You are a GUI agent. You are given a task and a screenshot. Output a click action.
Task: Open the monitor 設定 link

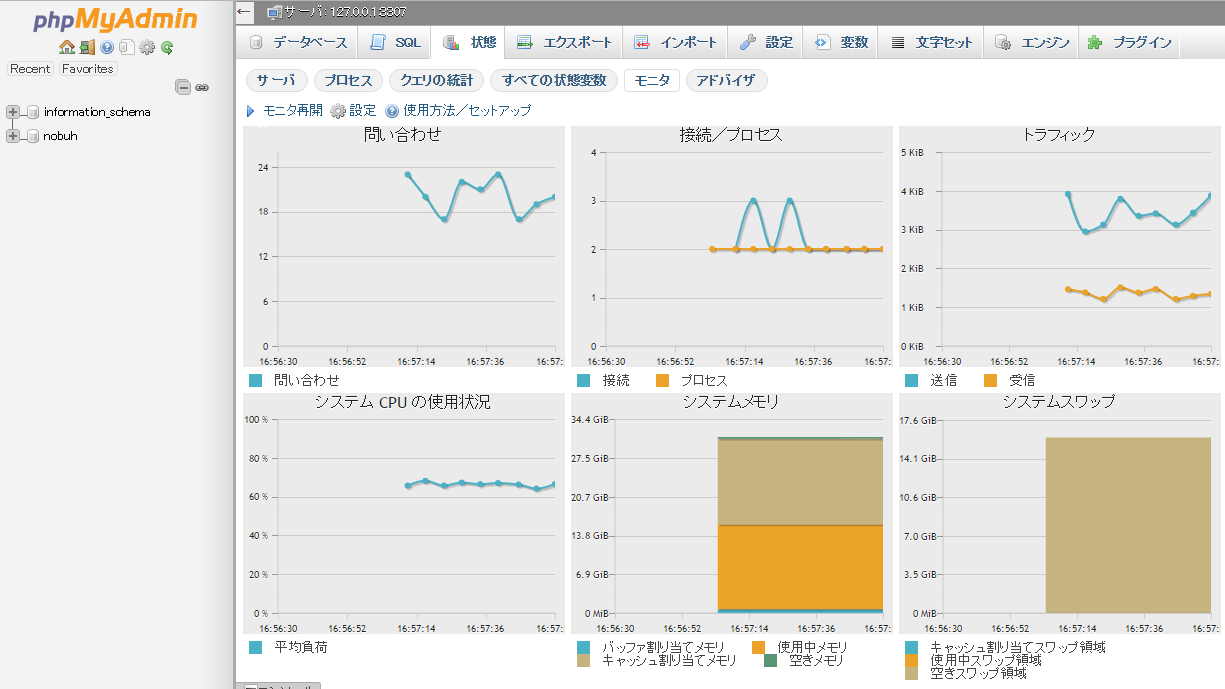(x=362, y=111)
